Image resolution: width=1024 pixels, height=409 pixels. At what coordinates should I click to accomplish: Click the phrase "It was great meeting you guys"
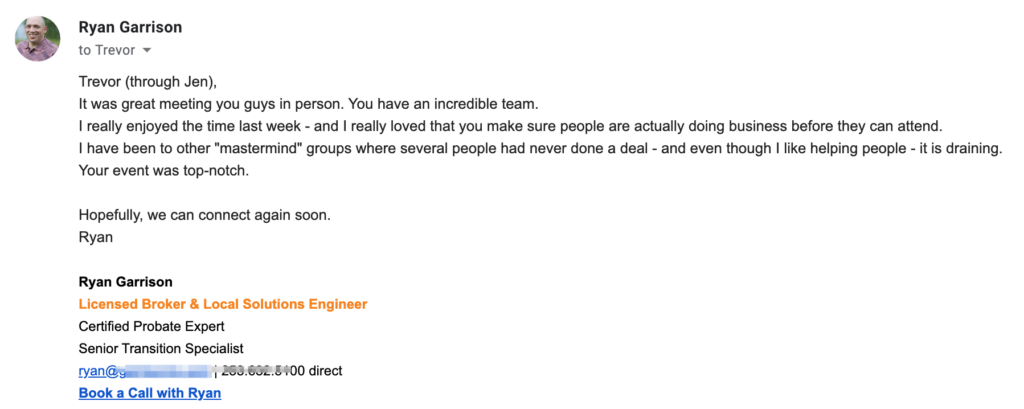(x=178, y=105)
